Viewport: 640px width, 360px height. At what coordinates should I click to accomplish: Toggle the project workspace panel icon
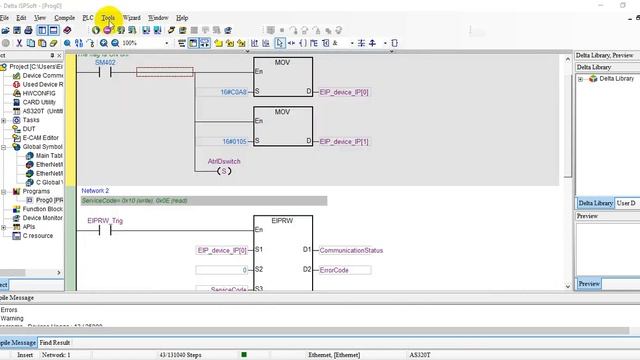[42, 30]
